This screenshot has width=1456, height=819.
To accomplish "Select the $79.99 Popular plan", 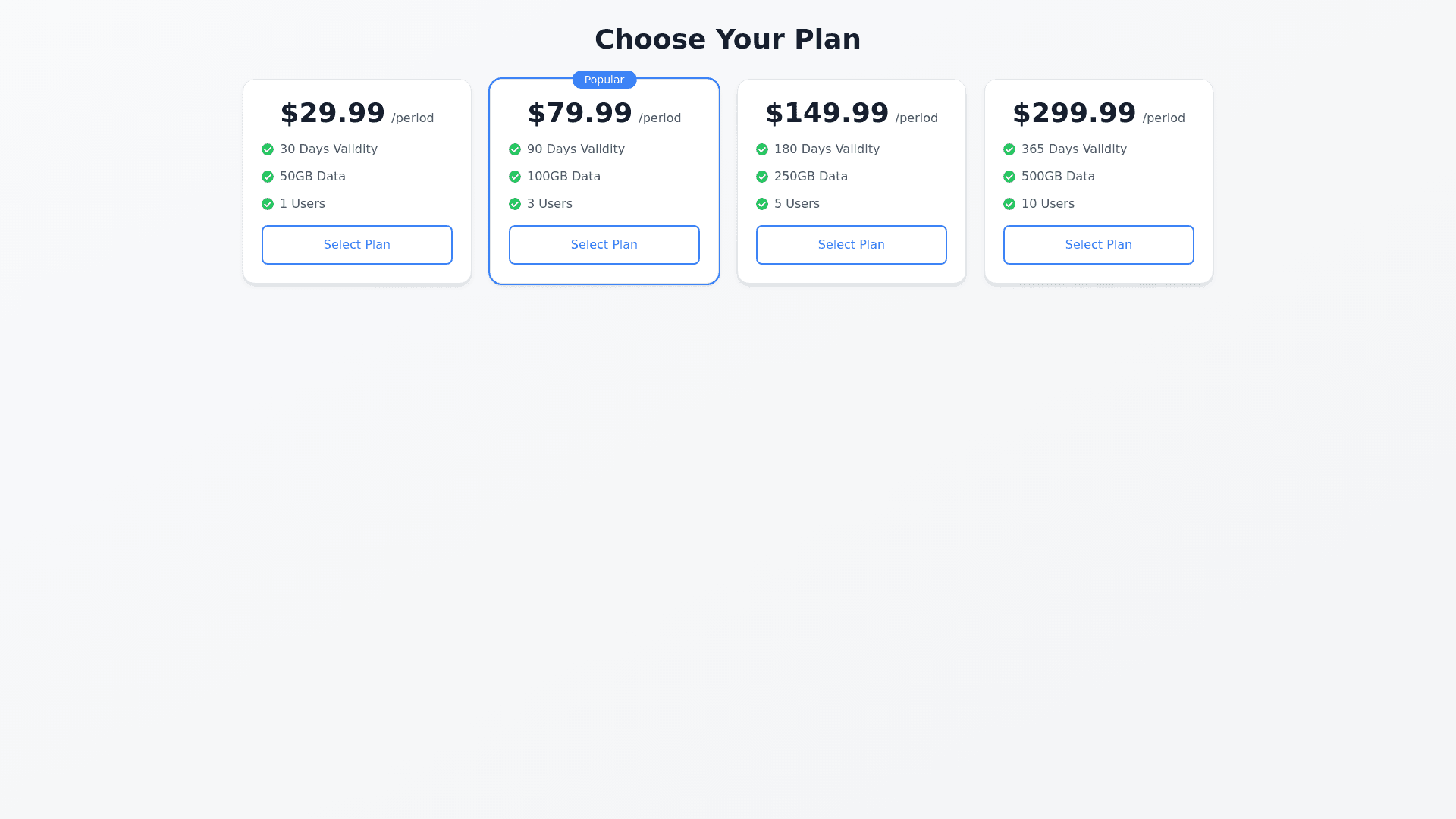I will [x=604, y=245].
